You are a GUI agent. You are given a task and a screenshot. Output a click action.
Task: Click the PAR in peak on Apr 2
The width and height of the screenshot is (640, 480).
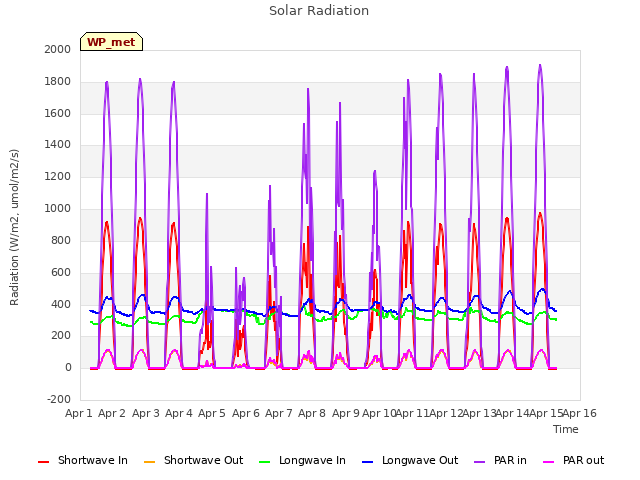point(107,82)
